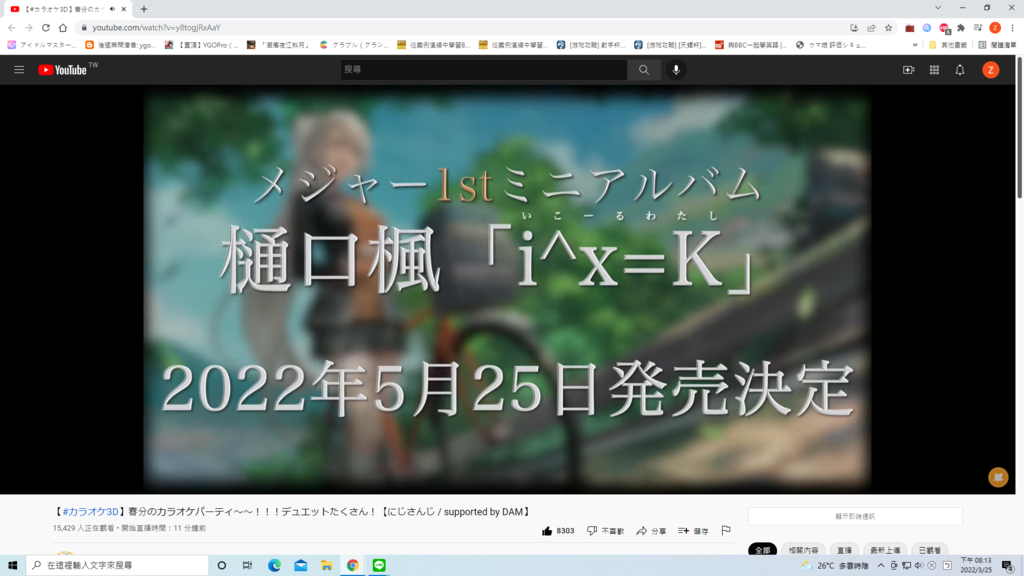Dislike the video with 不喜歡 button
The height and width of the screenshot is (576, 1024).
[x=605, y=531]
